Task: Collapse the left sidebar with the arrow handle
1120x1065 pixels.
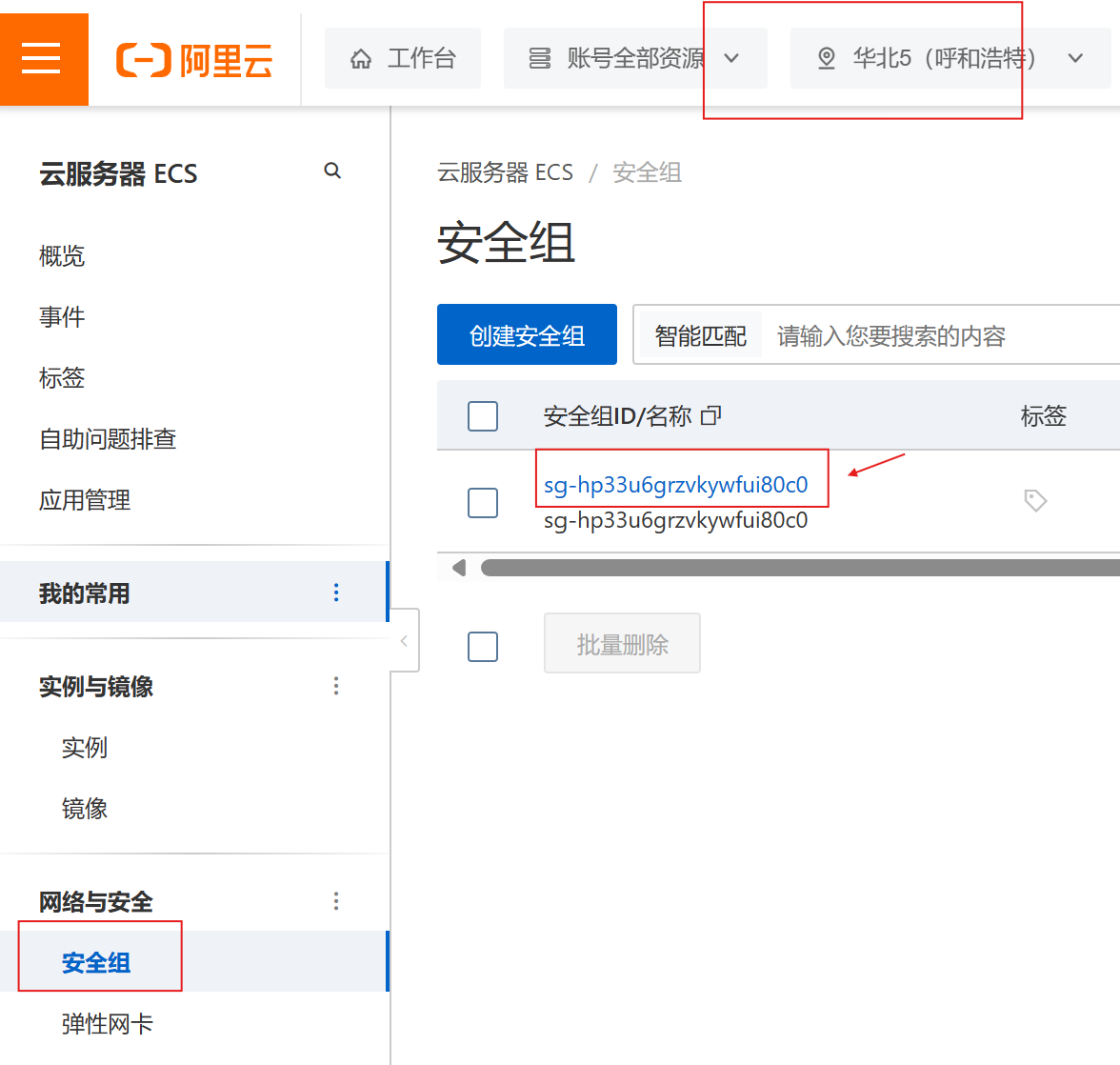Action: click(x=405, y=641)
